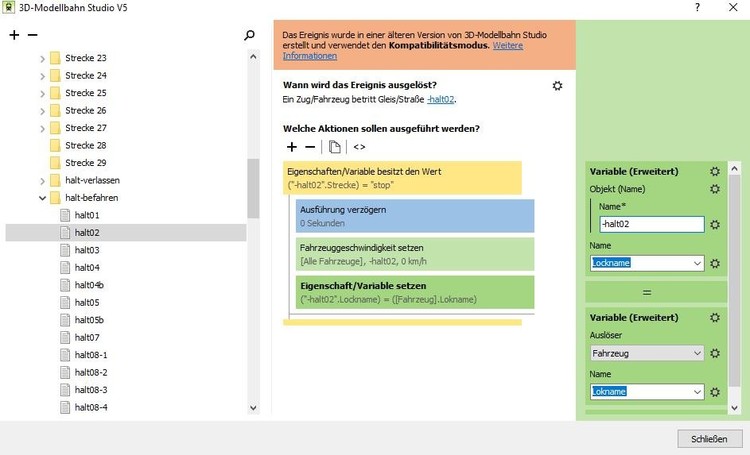The width and height of the screenshot is (750, 455).
Task: Select the 'Ausführung verzögern' action block
Action: pos(414,215)
